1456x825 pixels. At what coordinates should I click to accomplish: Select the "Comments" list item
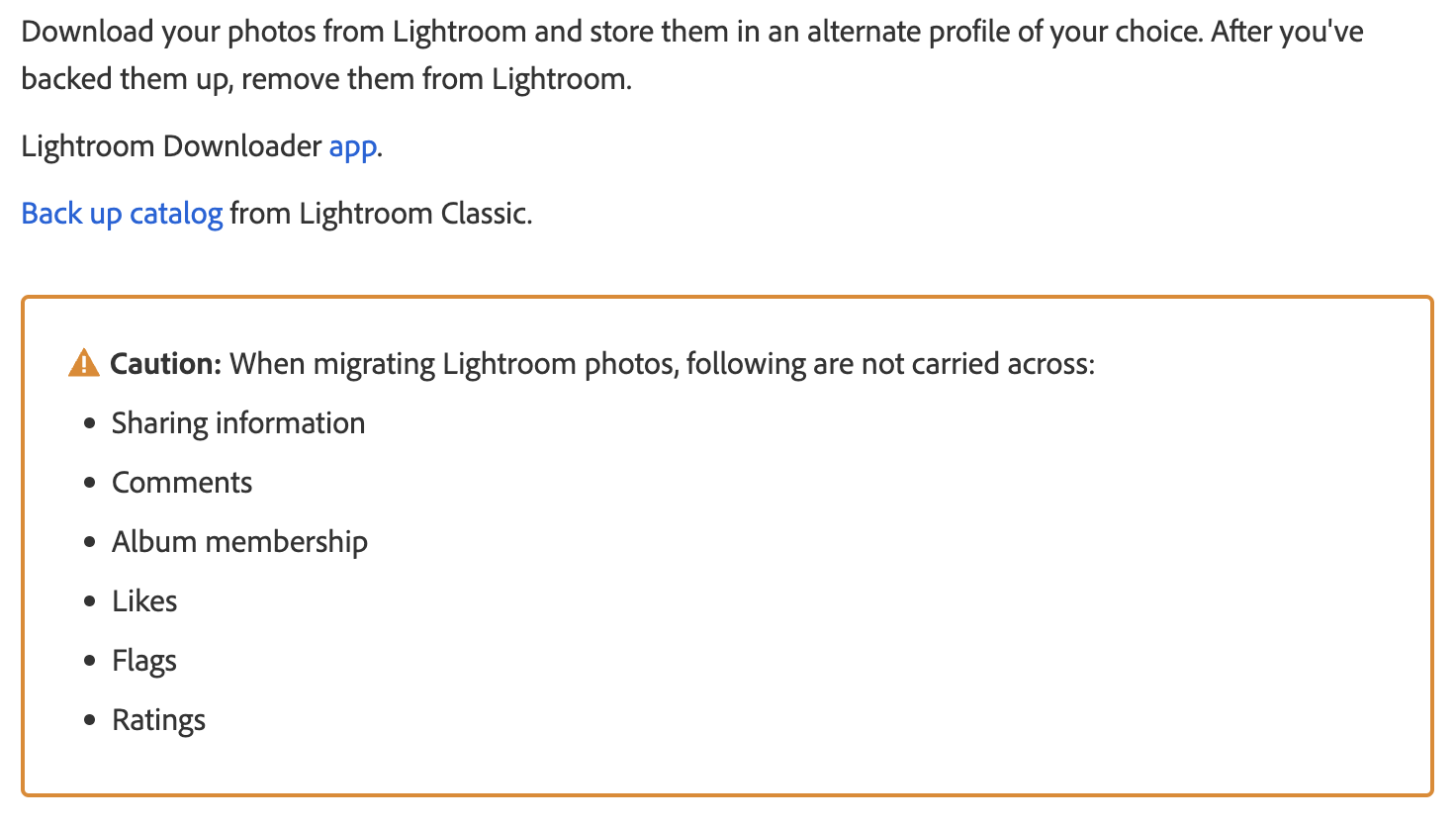pos(182,483)
